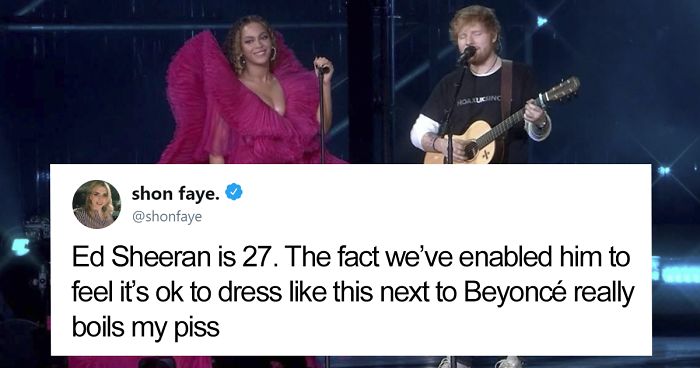
Task: Click the guitar headstock with tuning pegs
Action: click(x=561, y=90)
